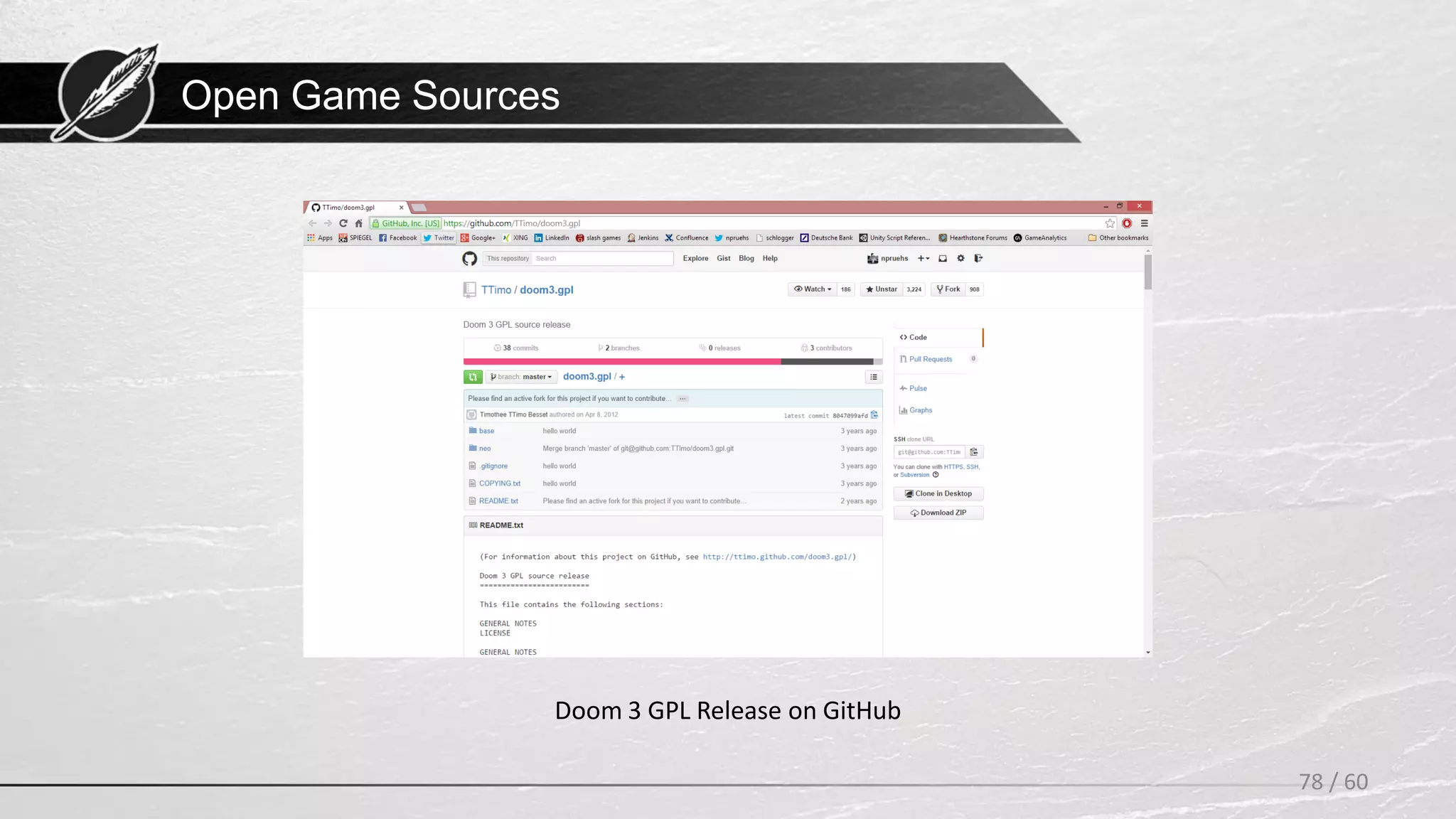The image size is (1456, 819).
Task: Click Clone in Desktop button
Action: (x=938, y=493)
